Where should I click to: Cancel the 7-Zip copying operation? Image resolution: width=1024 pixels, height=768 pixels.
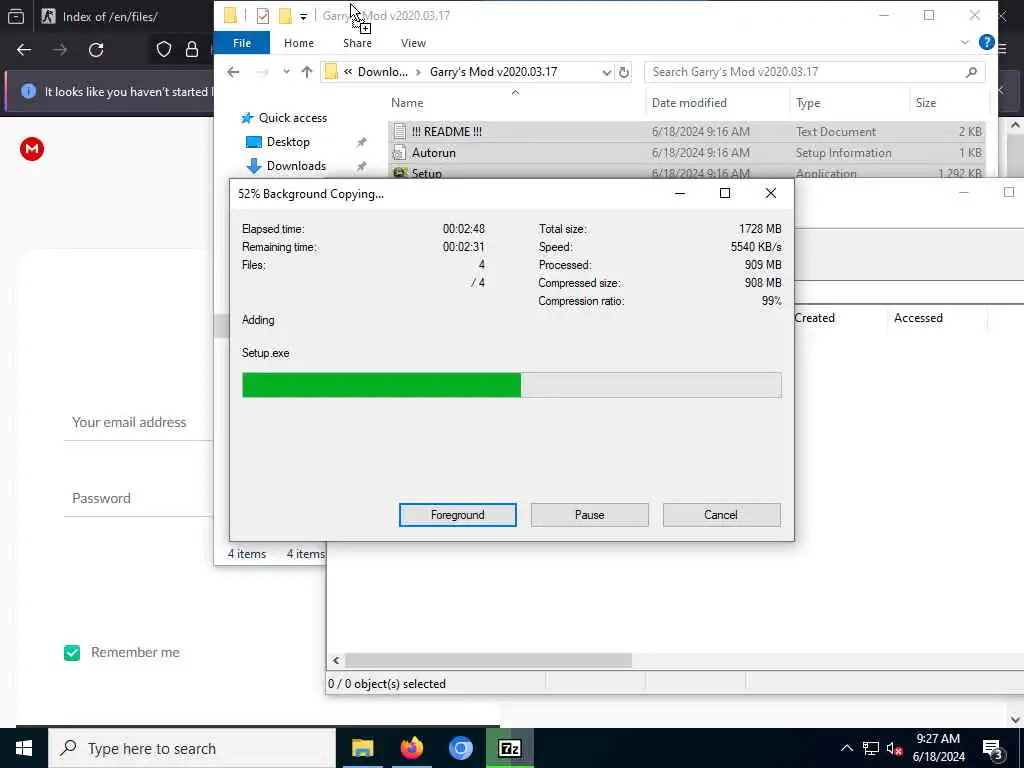tap(721, 515)
